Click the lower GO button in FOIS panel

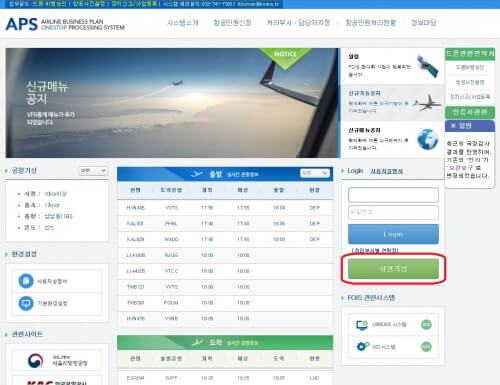coord(426,347)
